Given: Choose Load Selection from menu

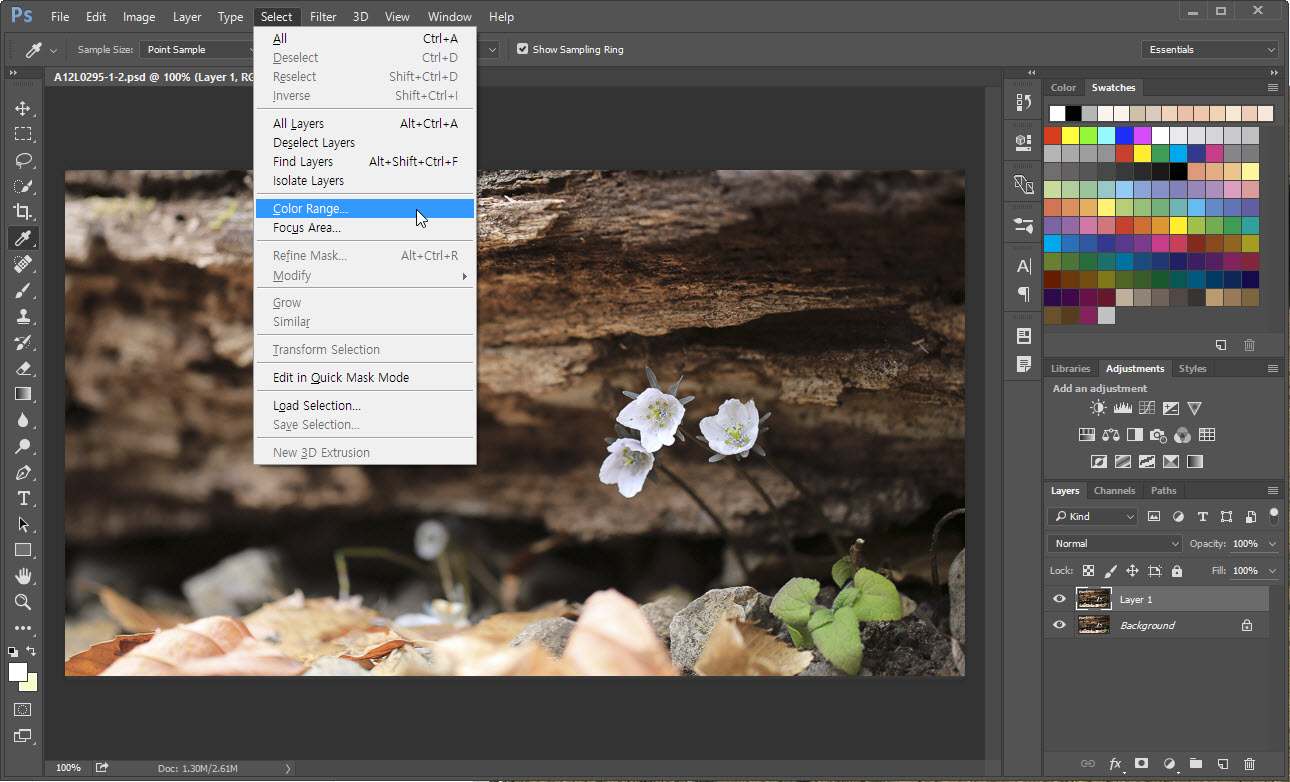Looking at the screenshot, I should tap(366, 406).
